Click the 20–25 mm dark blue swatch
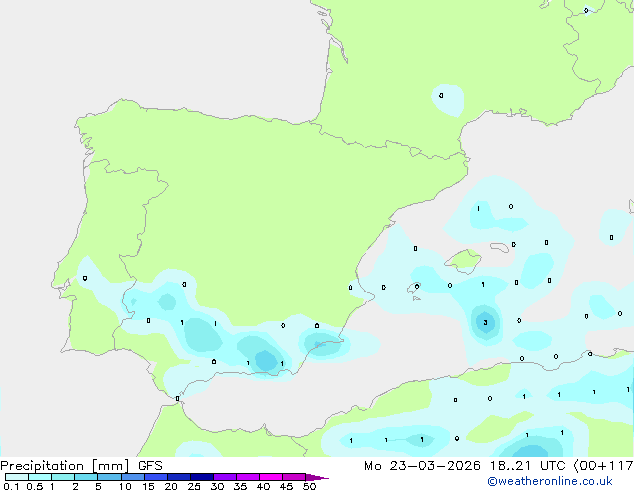The width and height of the screenshot is (634, 490). point(179,477)
